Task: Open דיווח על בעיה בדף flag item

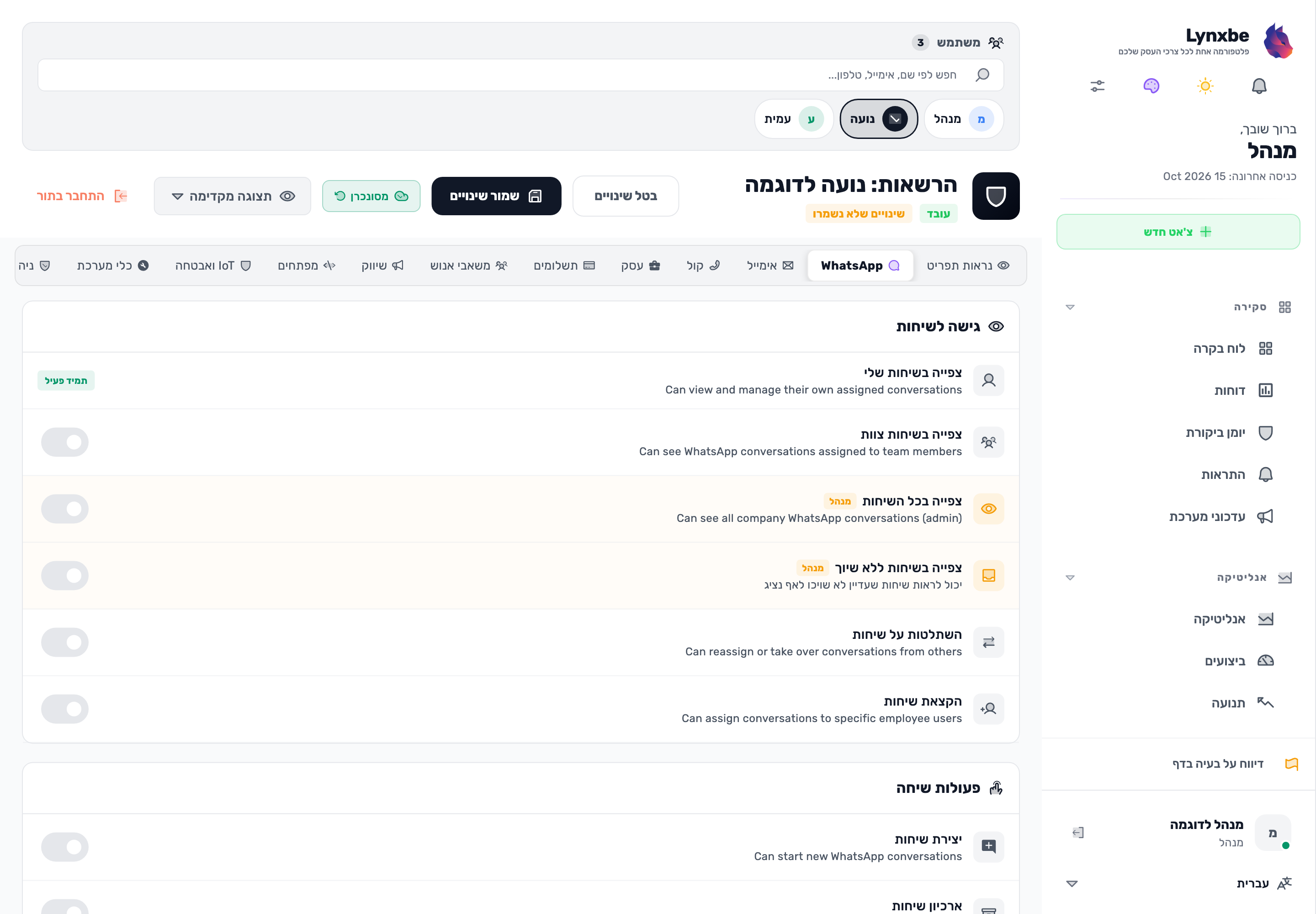Action: [1235, 763]
